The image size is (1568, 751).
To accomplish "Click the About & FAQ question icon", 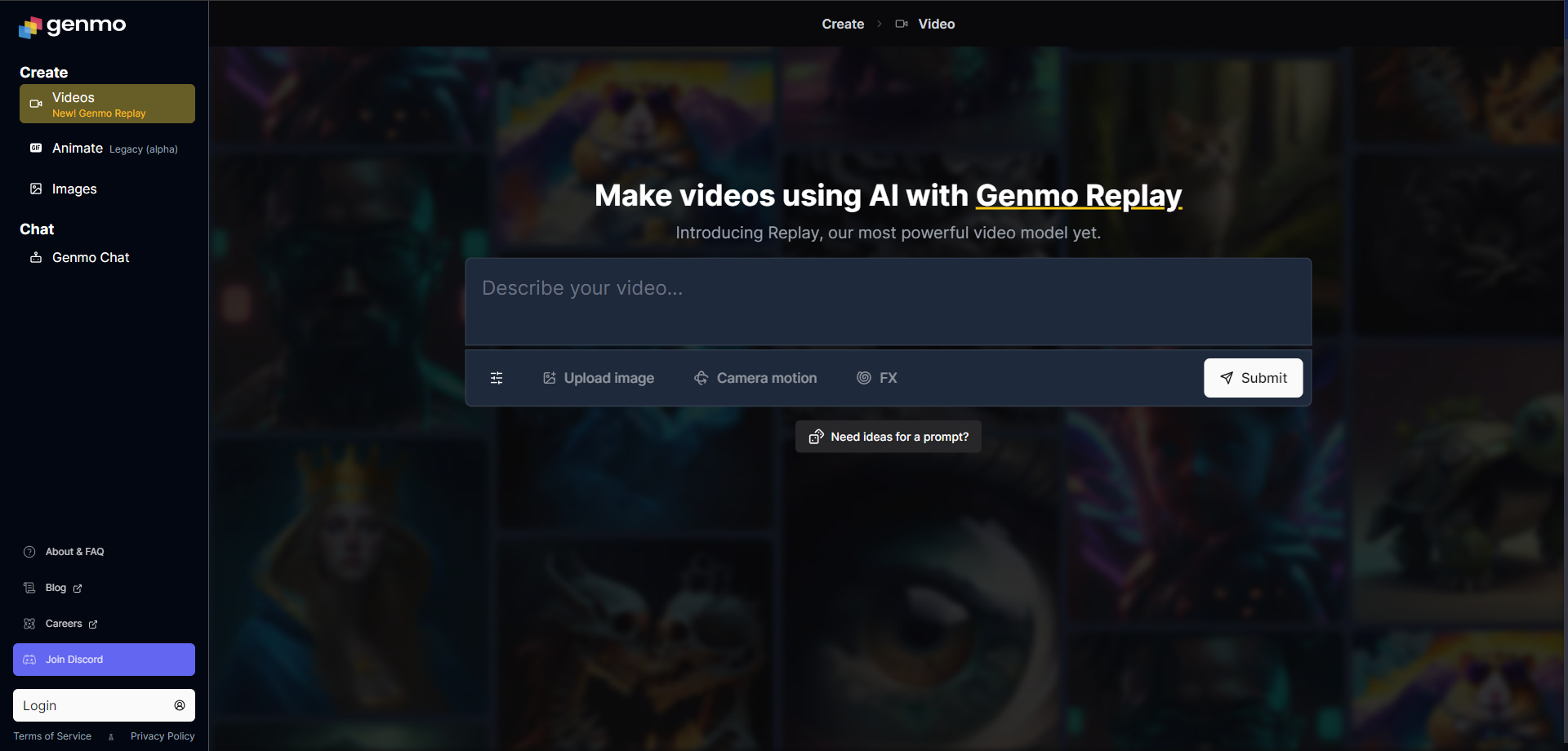I will tap(29, 552).
